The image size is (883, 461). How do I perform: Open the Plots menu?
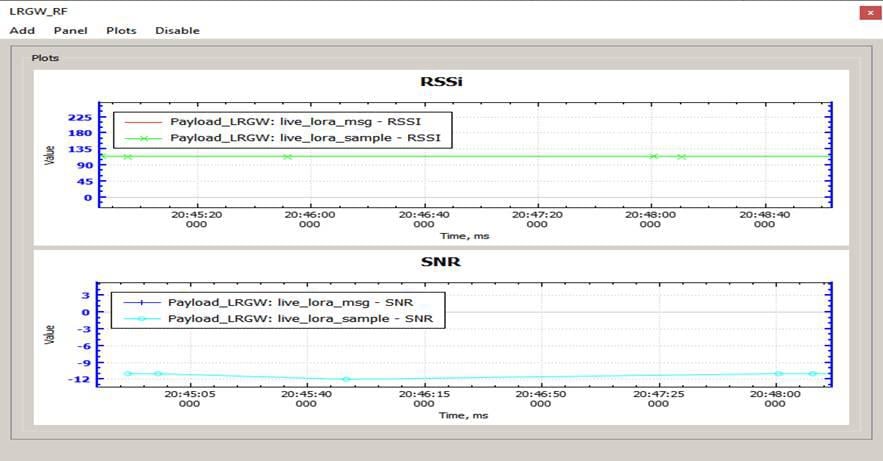121,30
